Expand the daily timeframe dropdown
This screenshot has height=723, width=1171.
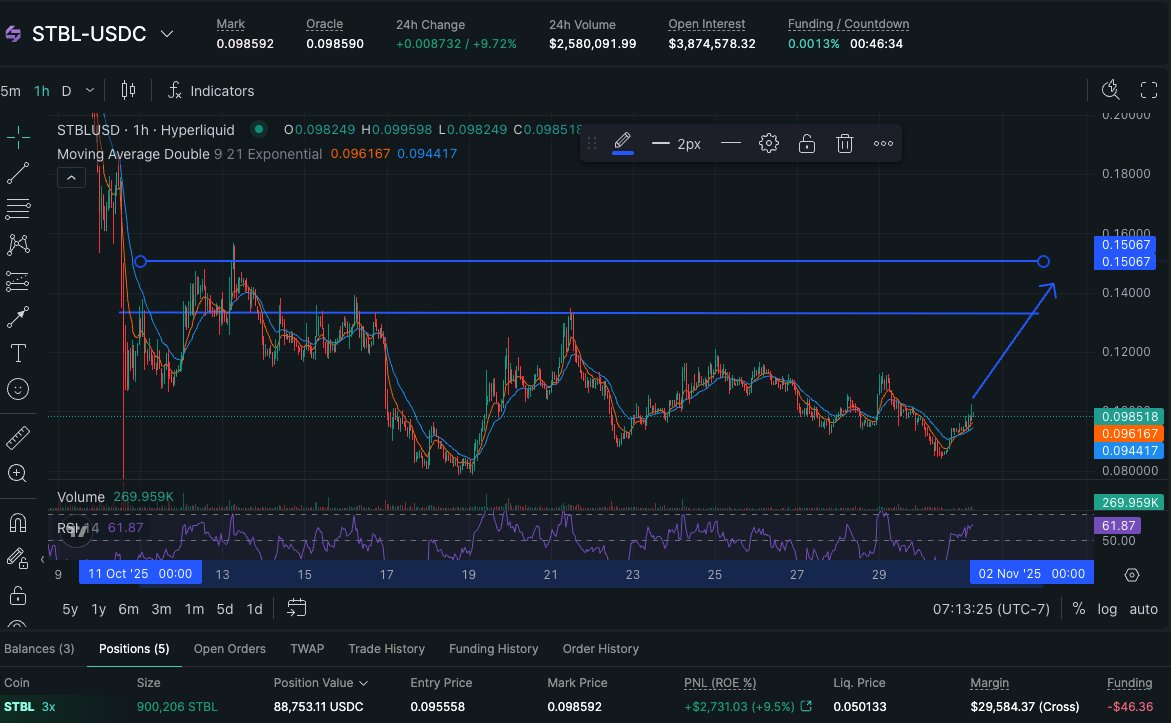88,90
